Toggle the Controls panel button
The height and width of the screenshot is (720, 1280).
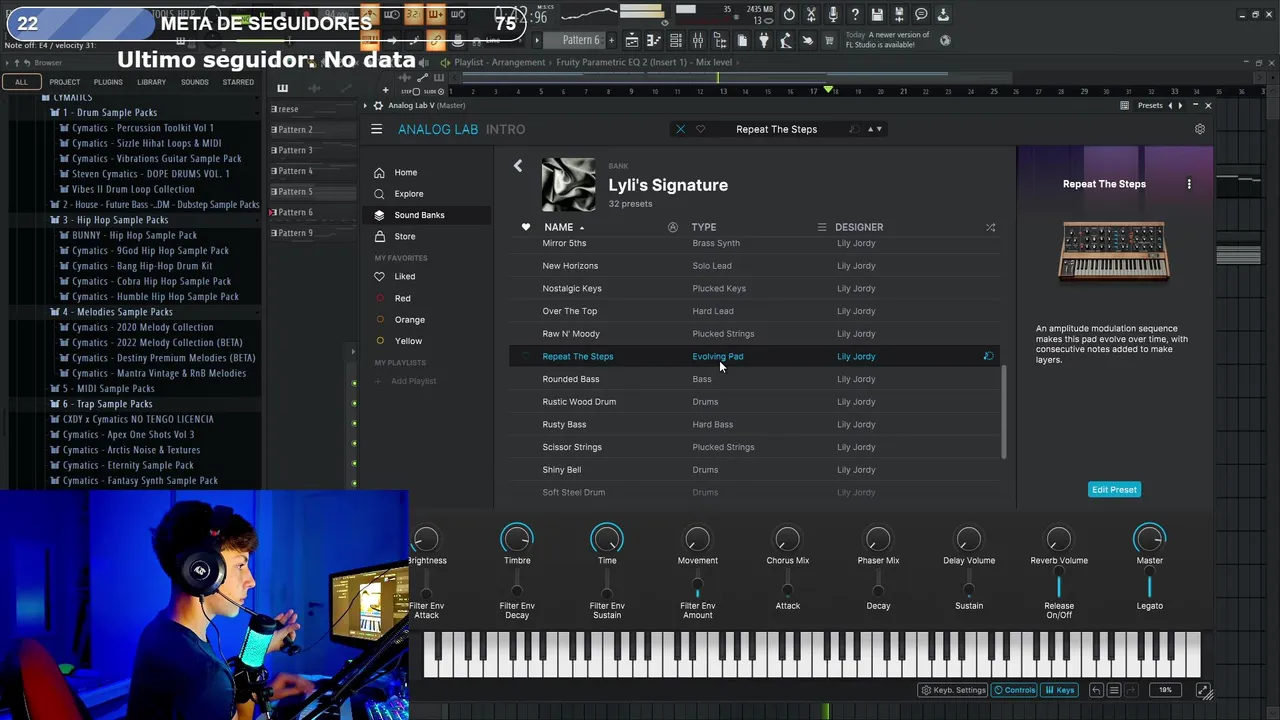(x=1014, y=690)
